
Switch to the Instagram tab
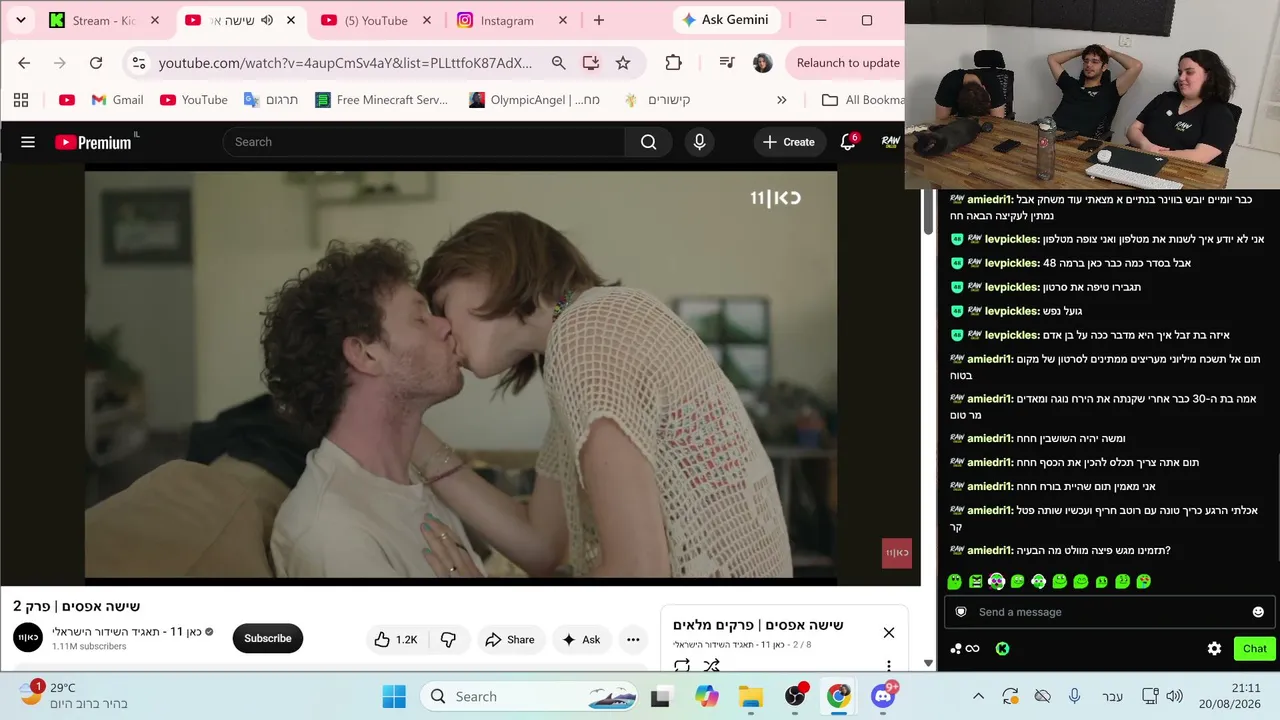[x=511, y=20]
